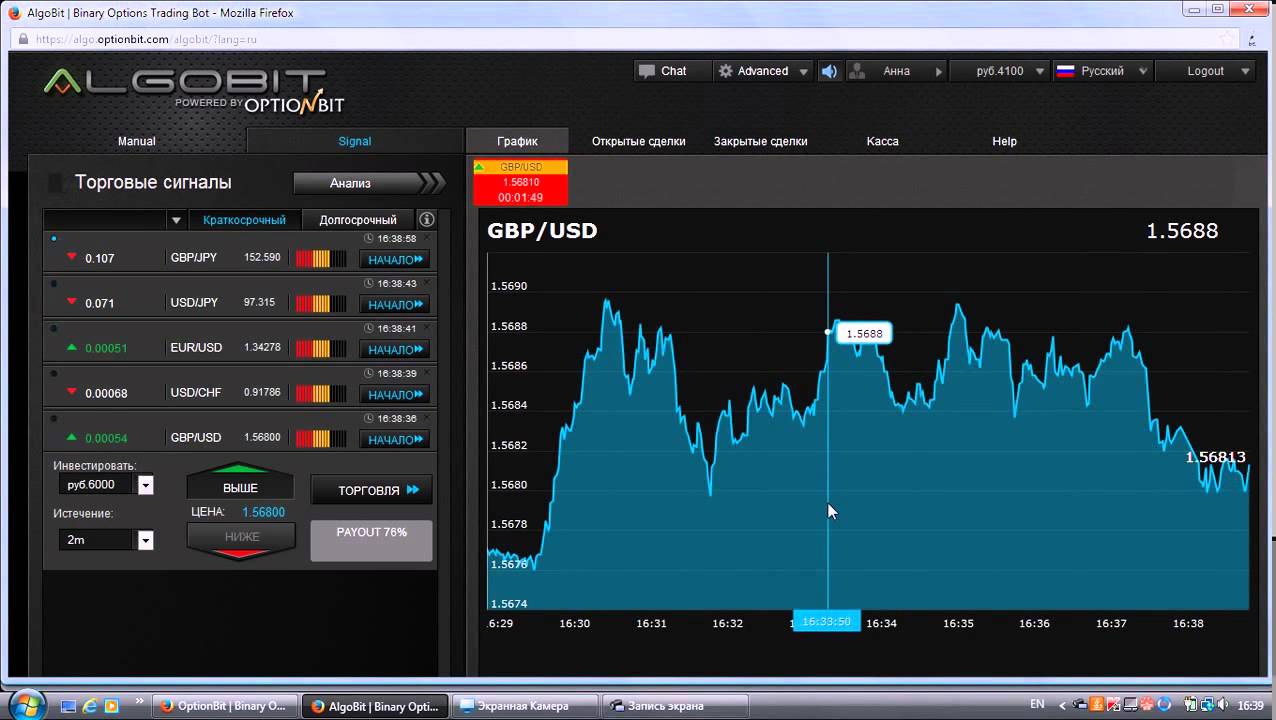Mute sound with the speaker icon
The image size is (1276, 720).
[829, 71]
